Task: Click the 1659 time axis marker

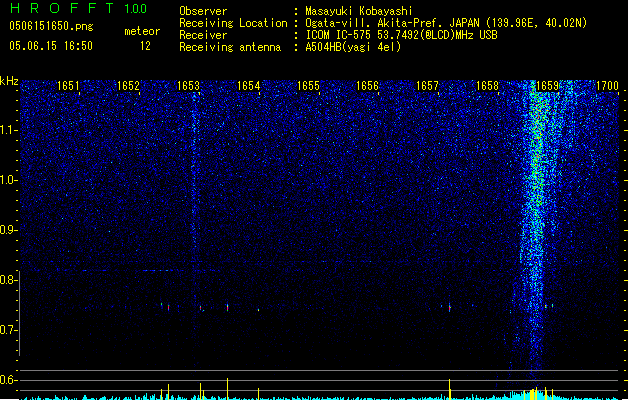Action: click(x=548, y=86)
